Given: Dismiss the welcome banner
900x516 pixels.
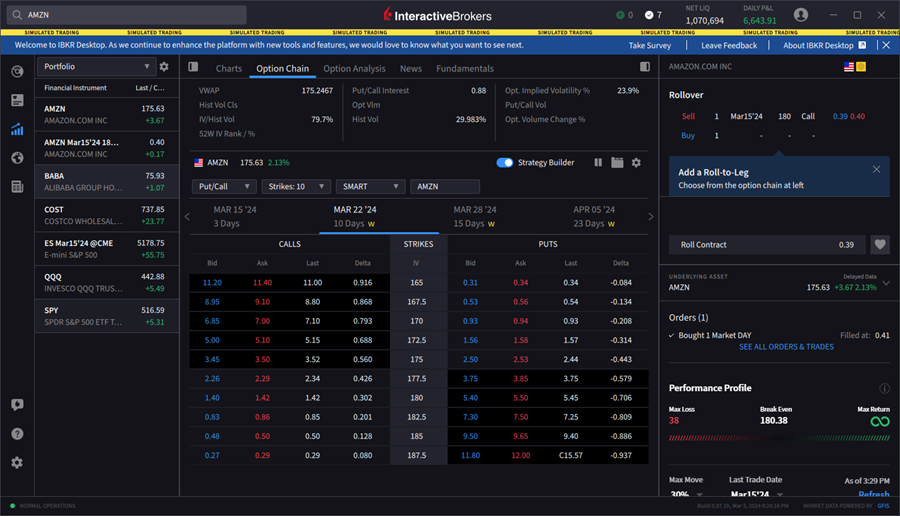Looking at the screenshot, I should click(x=886, y=45).
